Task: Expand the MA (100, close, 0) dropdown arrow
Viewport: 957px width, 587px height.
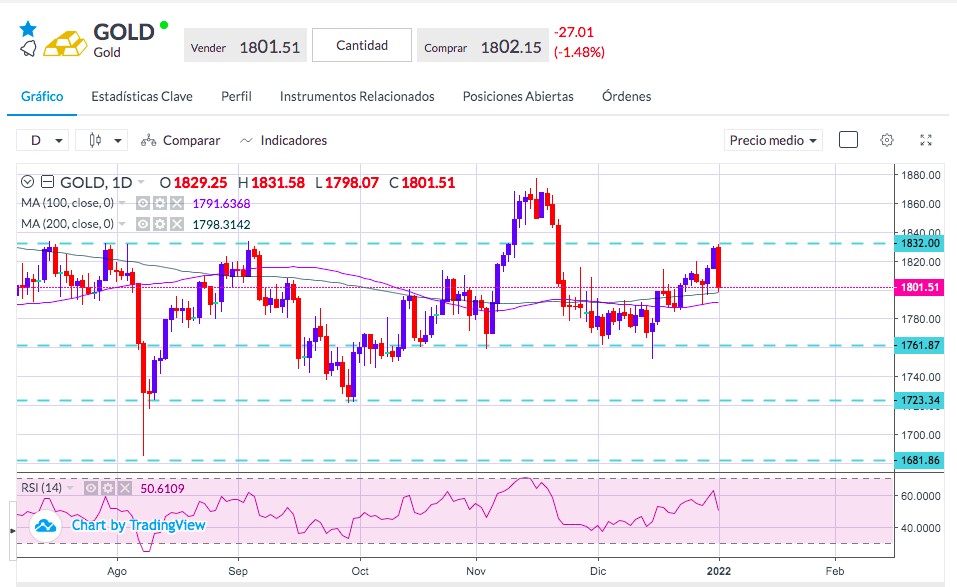Action: pos(122,203)
